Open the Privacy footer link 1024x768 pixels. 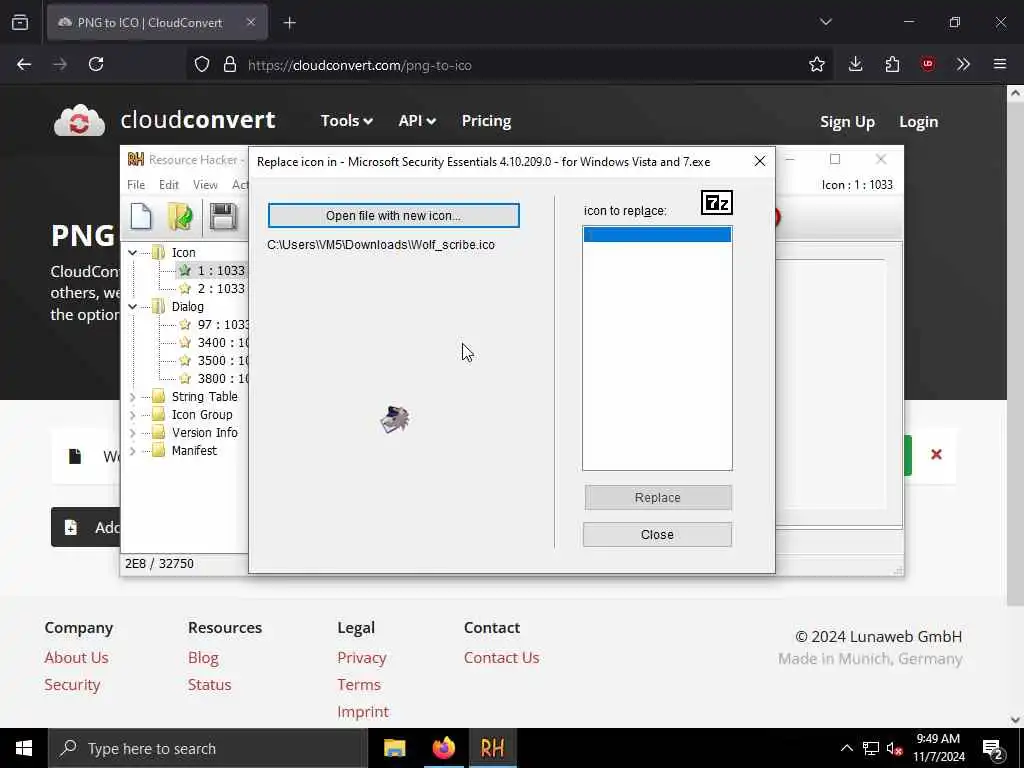coord(362,658)
